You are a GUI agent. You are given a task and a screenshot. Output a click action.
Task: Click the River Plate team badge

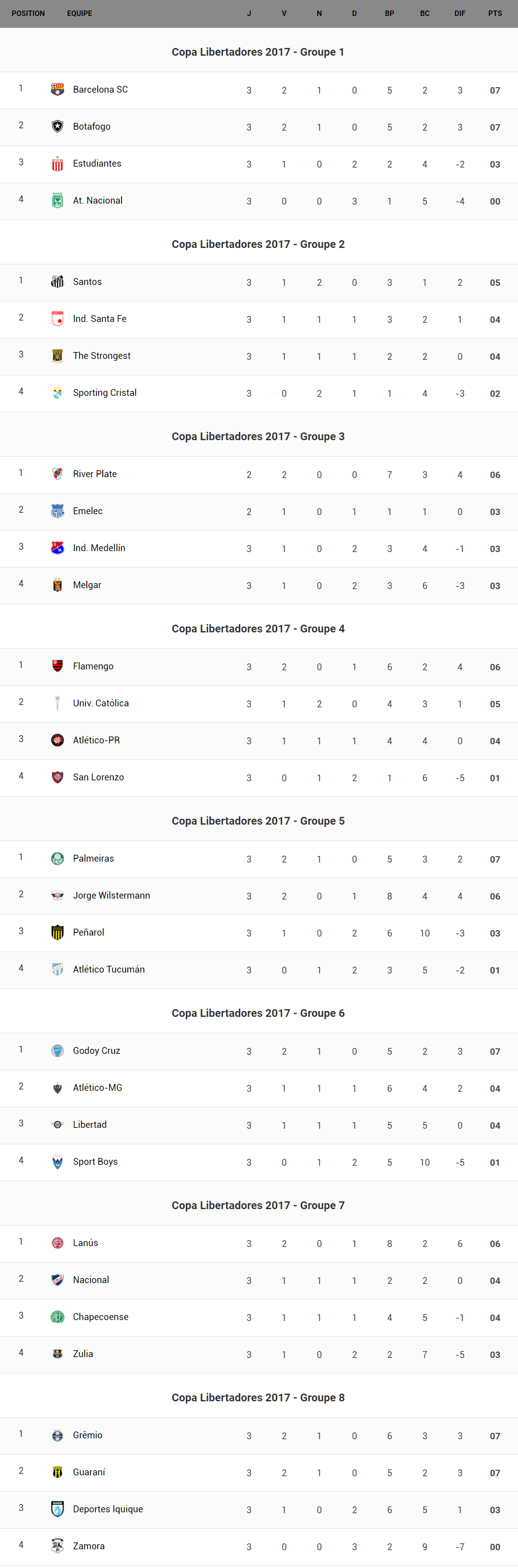57,474
